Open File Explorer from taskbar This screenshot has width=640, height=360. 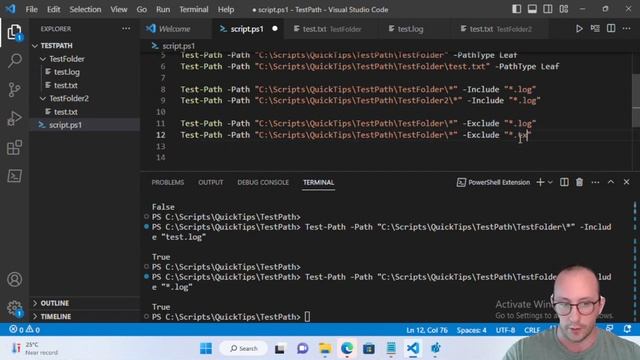coord(325,348)
